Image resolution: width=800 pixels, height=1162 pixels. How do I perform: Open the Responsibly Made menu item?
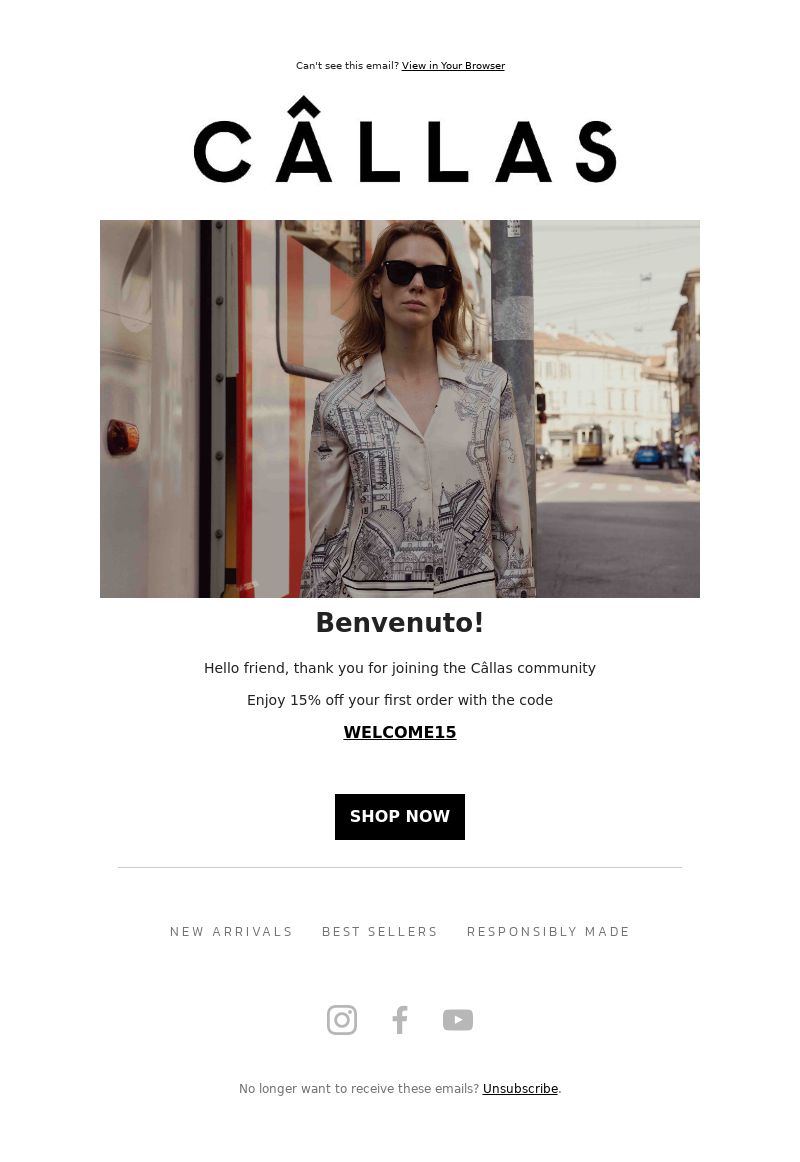pos(548,932)
